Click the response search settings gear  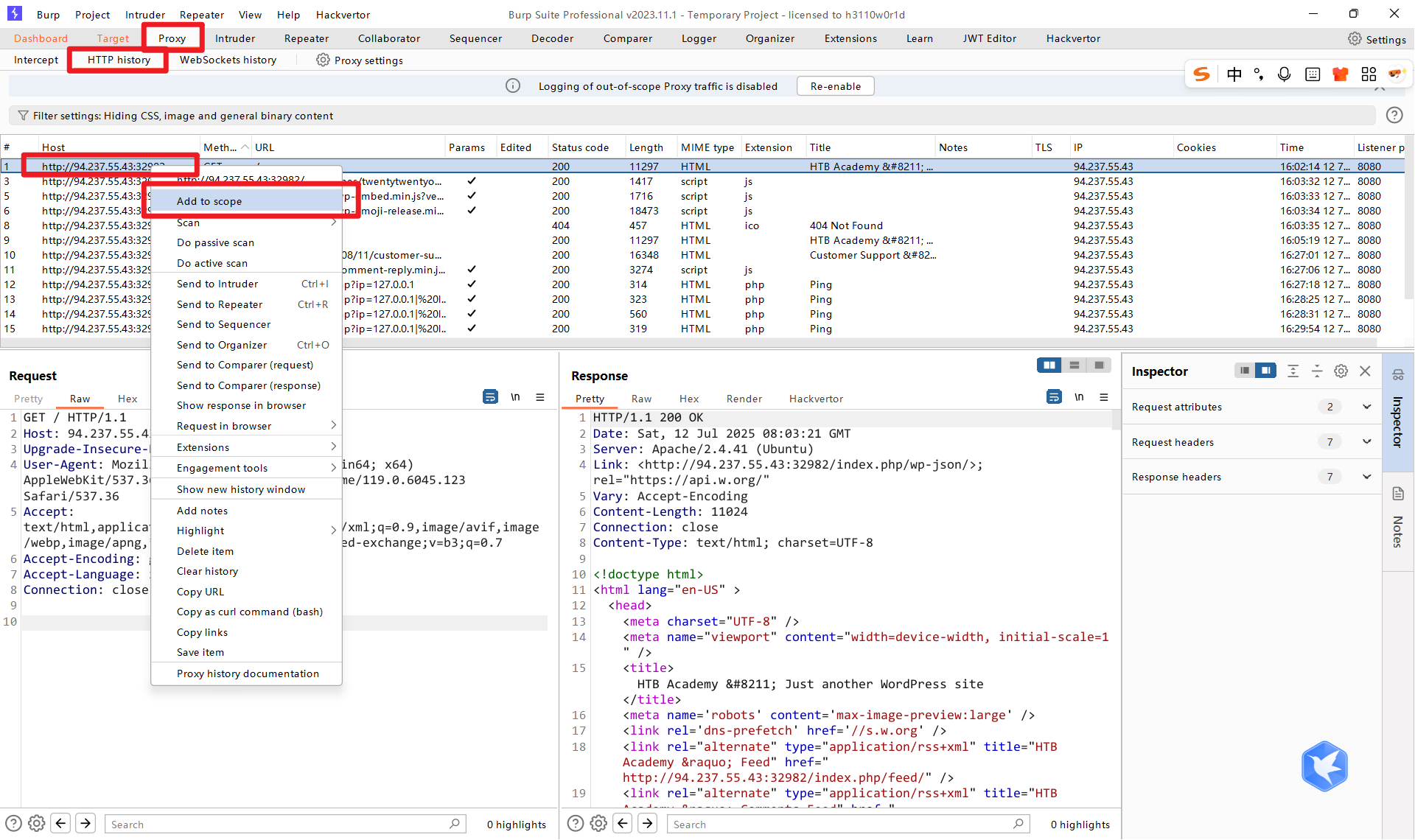[598, 824]
